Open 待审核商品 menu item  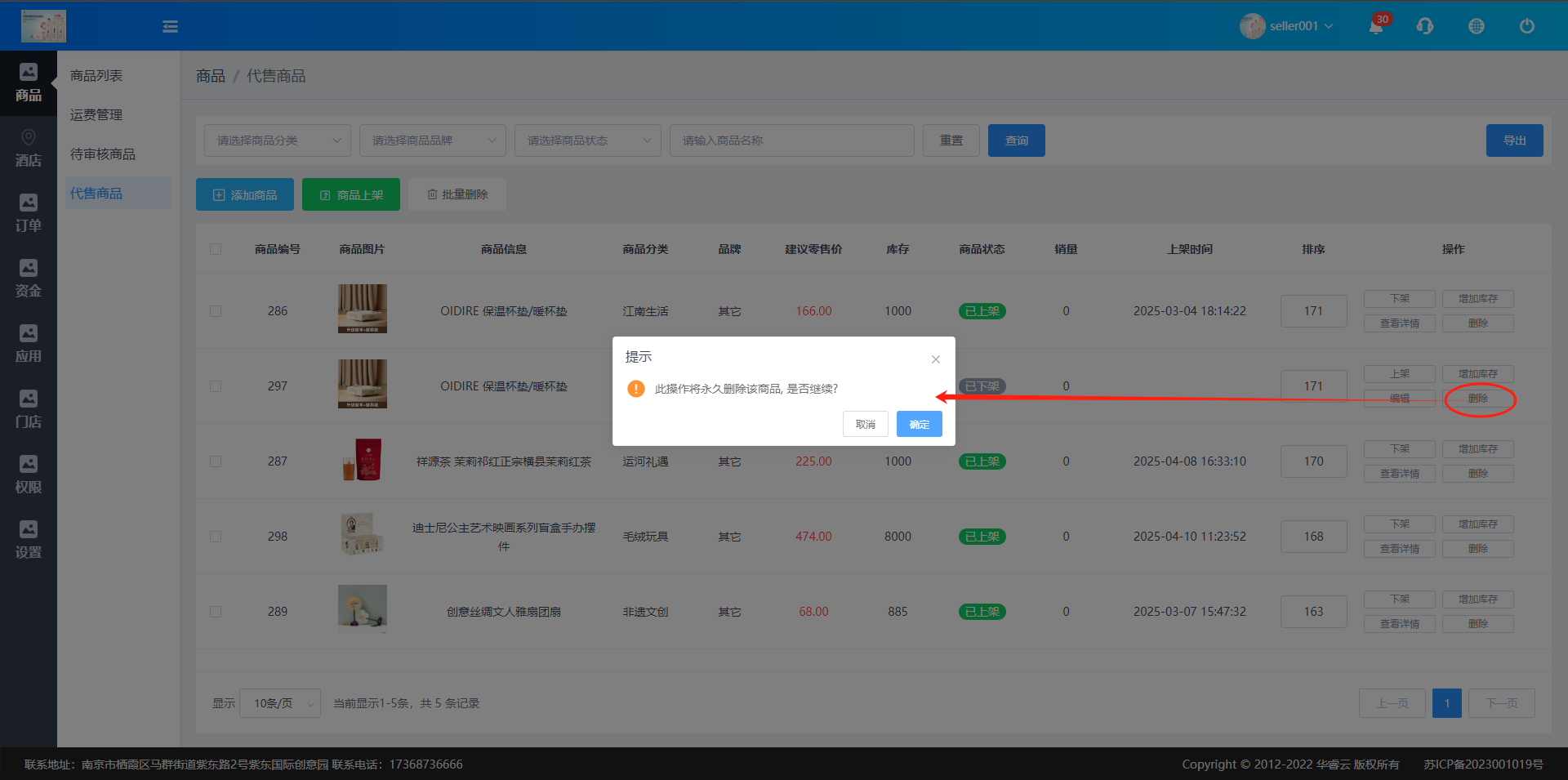pyautogui.click(x=103, y=154)
